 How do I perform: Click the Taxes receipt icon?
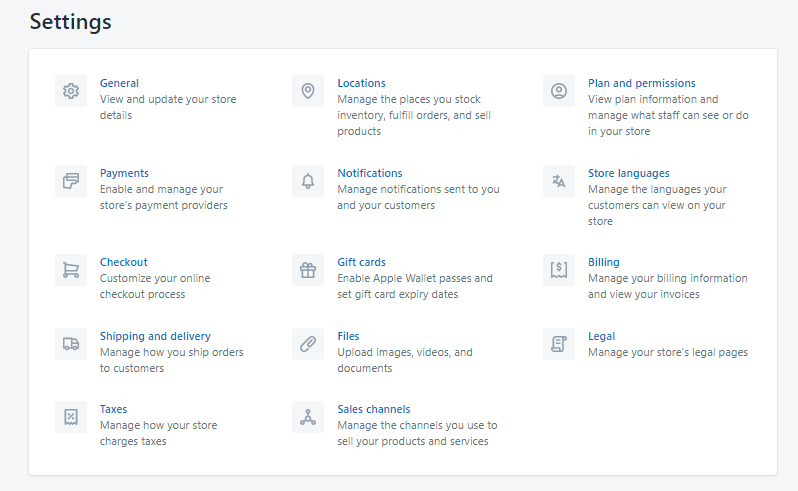pyautogui.click(x=71, y=417)
